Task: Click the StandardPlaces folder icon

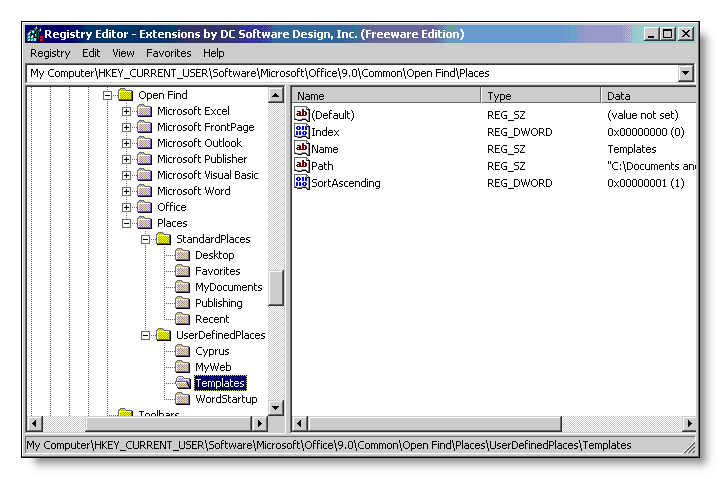Action: tap(163, 239)
